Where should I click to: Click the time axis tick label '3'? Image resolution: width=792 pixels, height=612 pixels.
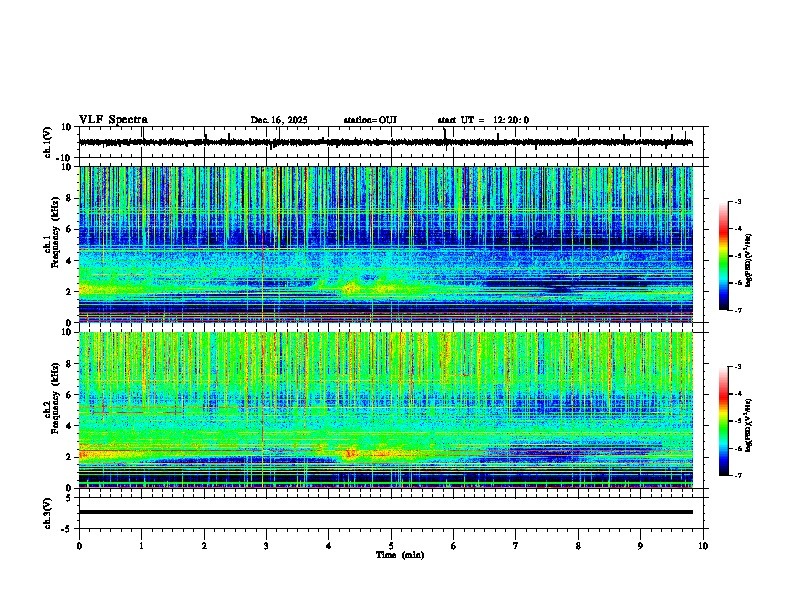(x=266, y=546)
